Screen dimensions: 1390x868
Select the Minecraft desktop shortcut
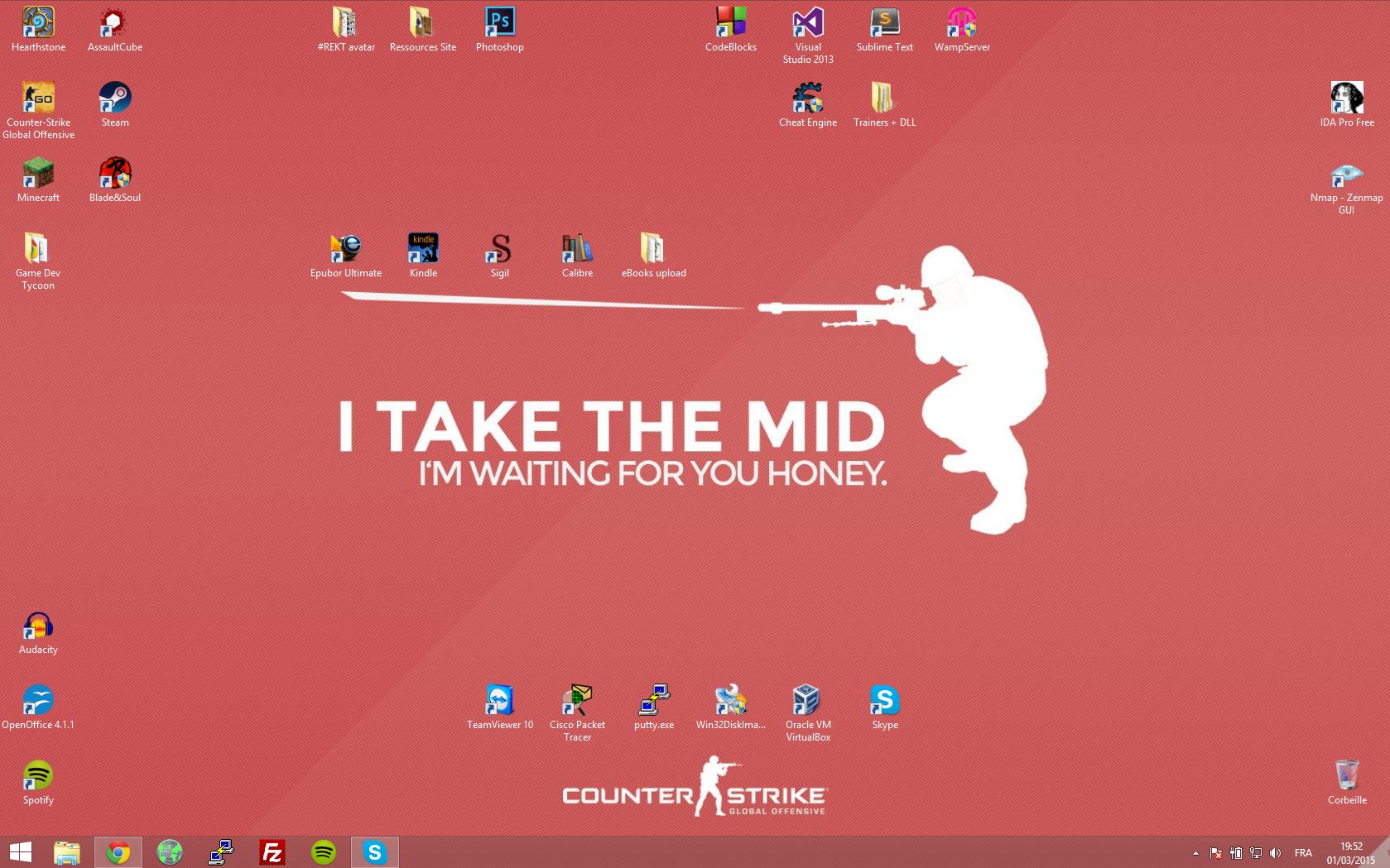(x=38, y=180)
